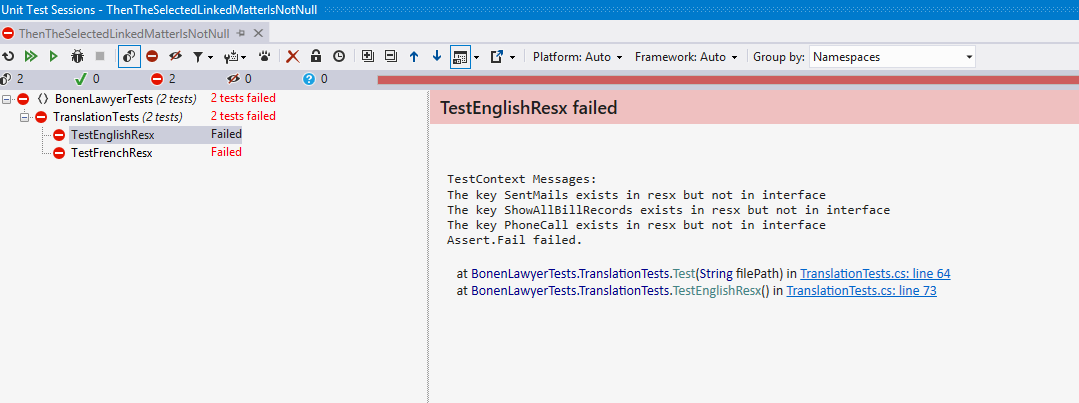Click failed icon beside TestFrenchResx

[59, 153]
